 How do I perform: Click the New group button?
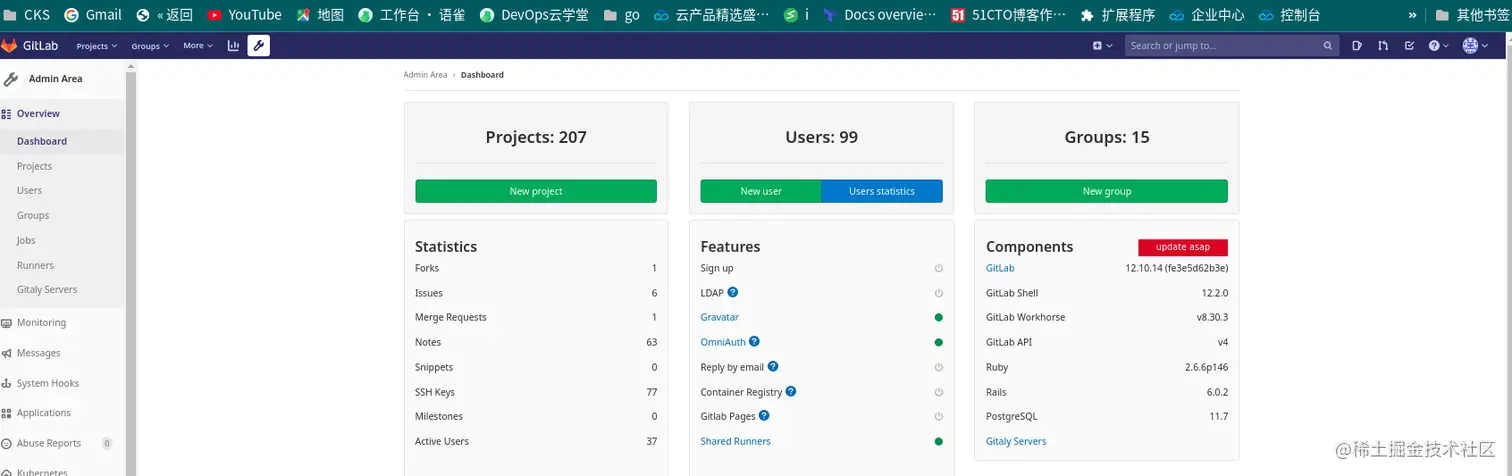1107,191
